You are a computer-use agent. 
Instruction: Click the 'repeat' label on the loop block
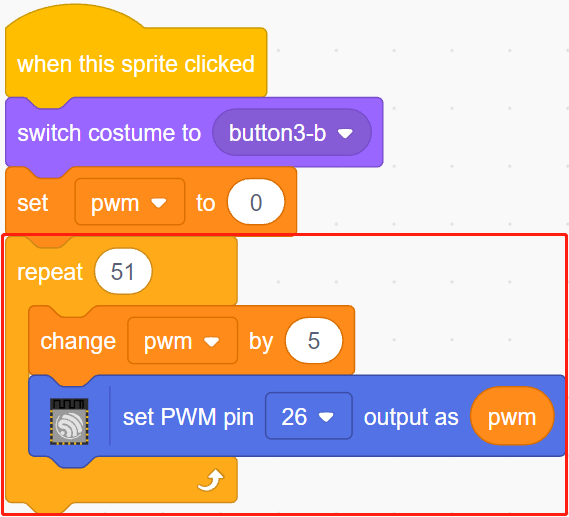tap(50, 272)
